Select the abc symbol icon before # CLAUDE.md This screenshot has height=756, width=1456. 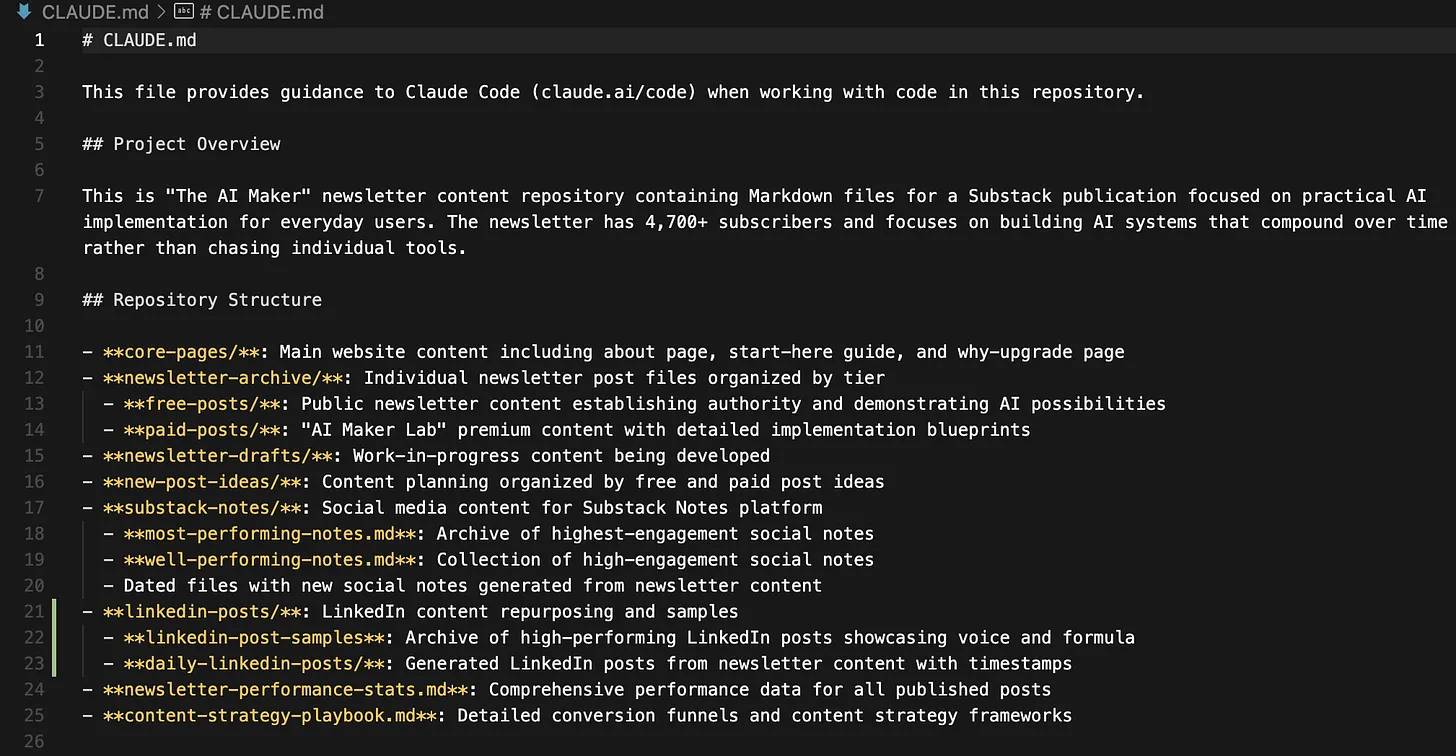tap(183, 12)
